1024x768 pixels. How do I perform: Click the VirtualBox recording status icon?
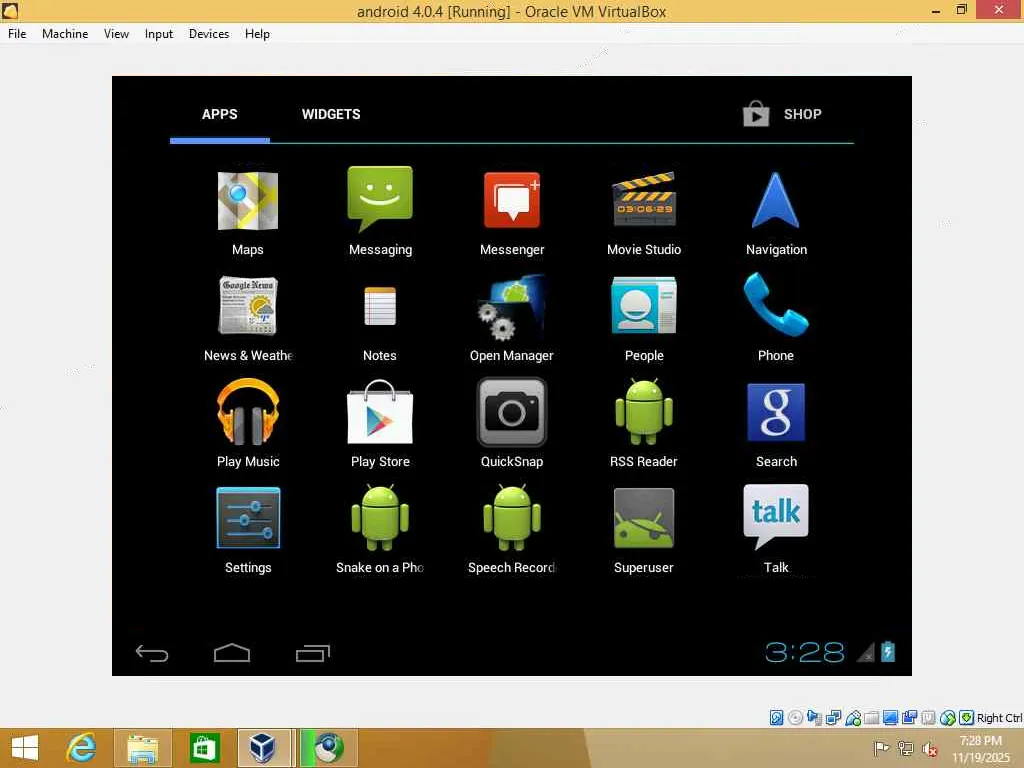tap(909, 718)
